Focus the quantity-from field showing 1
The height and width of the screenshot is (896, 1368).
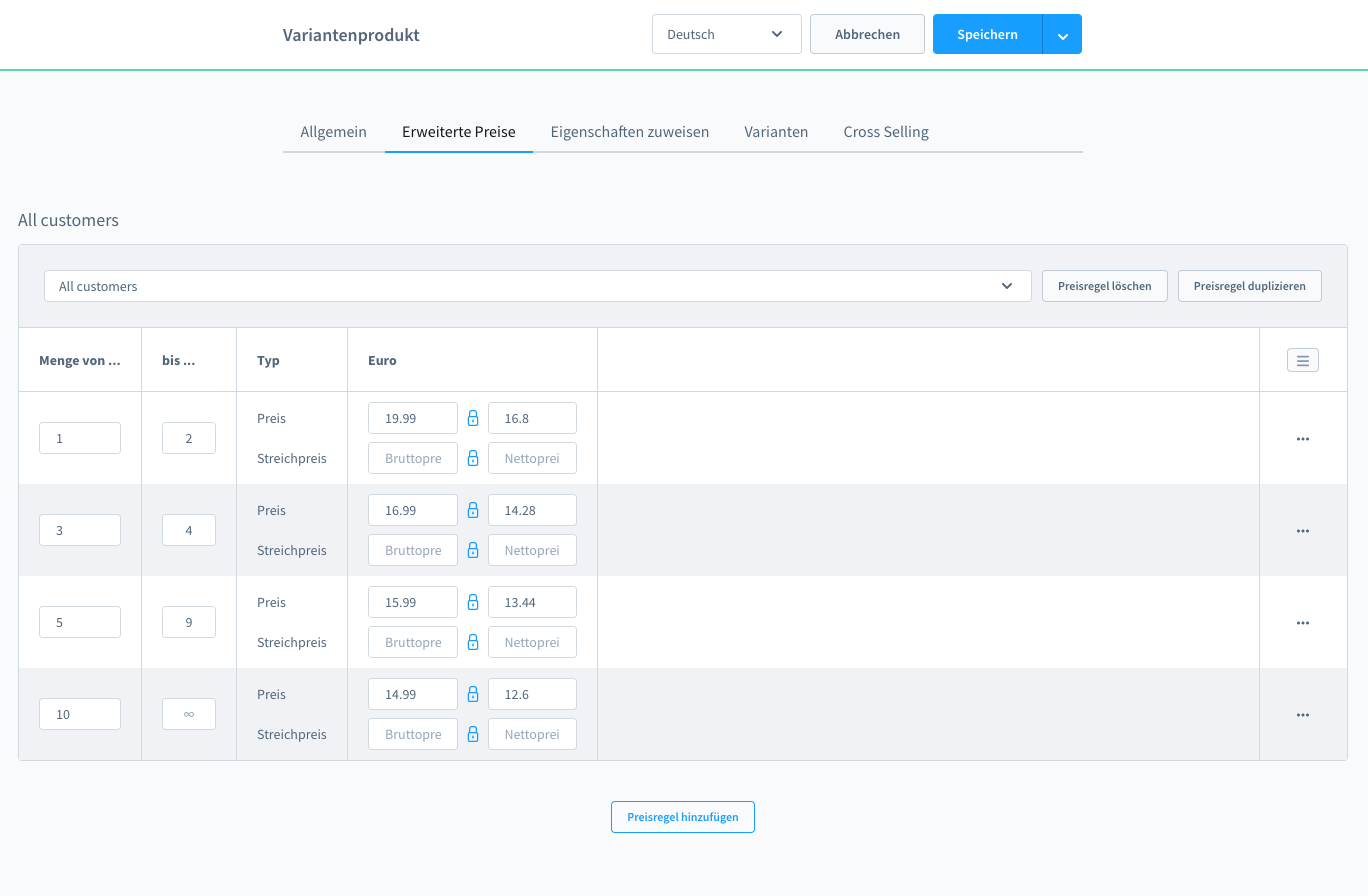click(x=80, y=438)
